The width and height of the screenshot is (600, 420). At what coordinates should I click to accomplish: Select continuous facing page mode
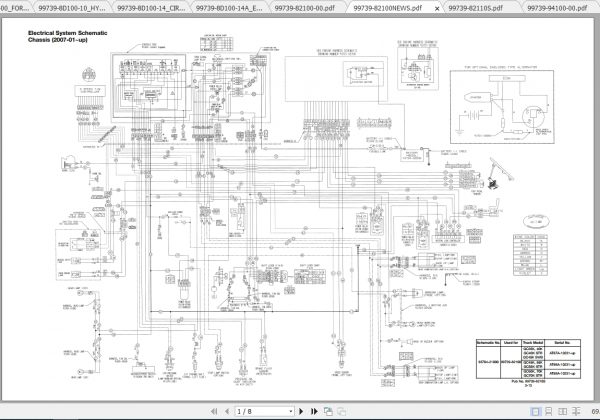pos(576,412)
